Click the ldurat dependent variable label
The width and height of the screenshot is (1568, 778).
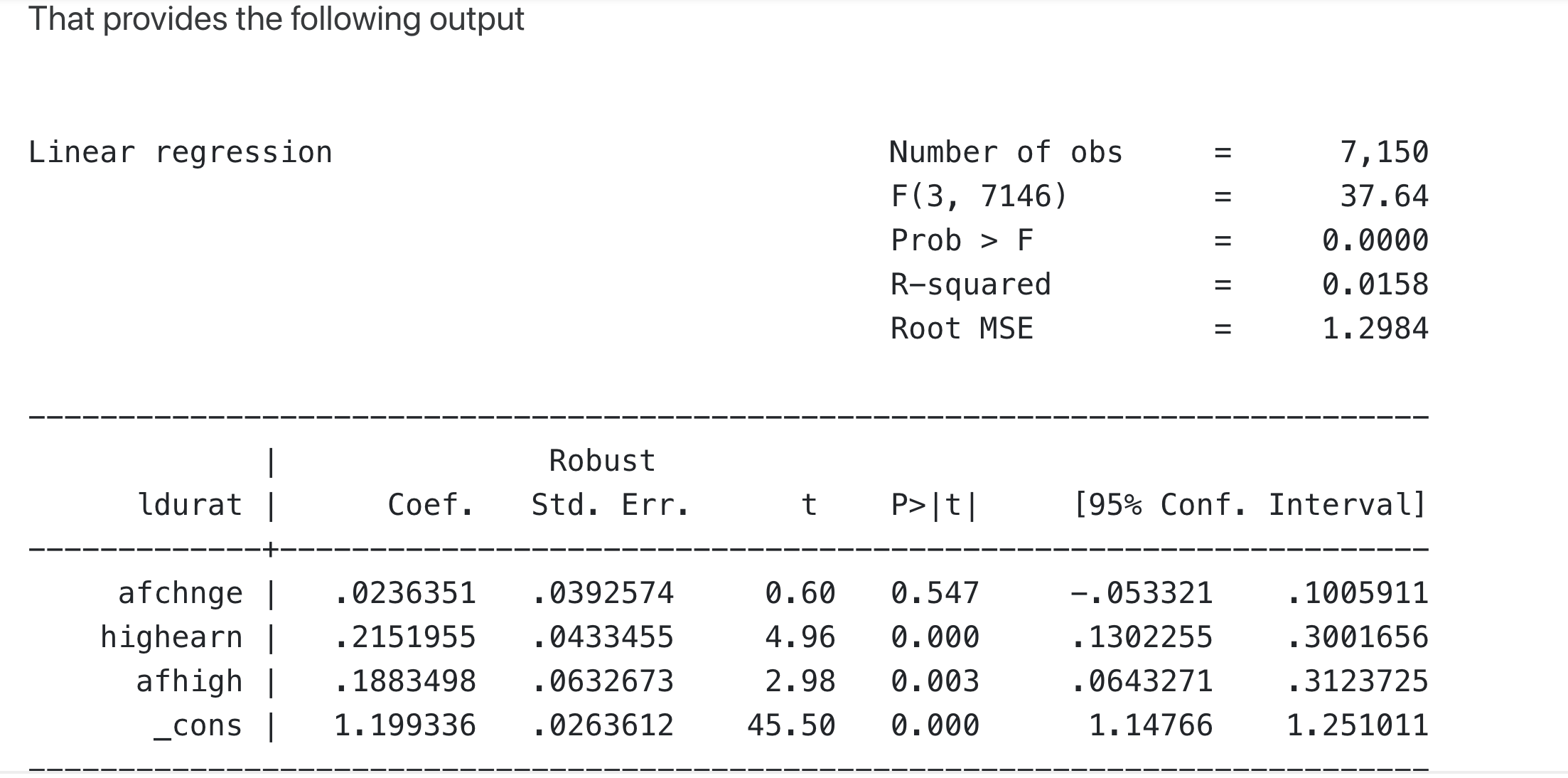point(190,505)
